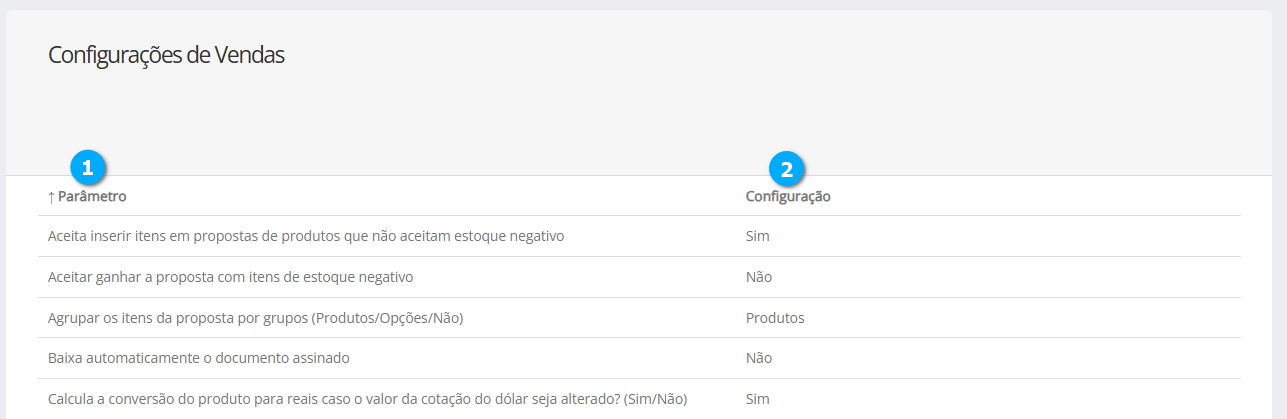Screen dimensions: 1287x419
Task: Click the empty gray banner below the title
Action: (640, 120)
